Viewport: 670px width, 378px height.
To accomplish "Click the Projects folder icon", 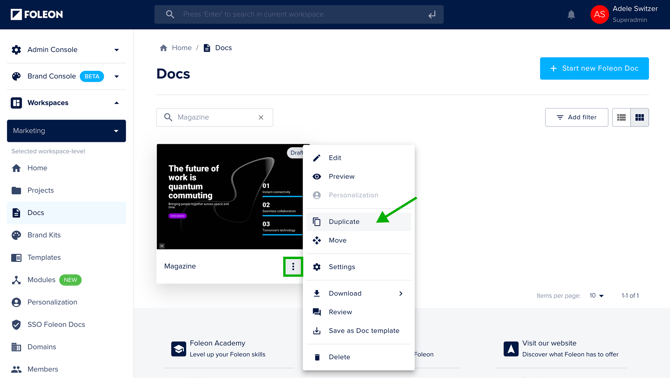I will tap(16, 190).
